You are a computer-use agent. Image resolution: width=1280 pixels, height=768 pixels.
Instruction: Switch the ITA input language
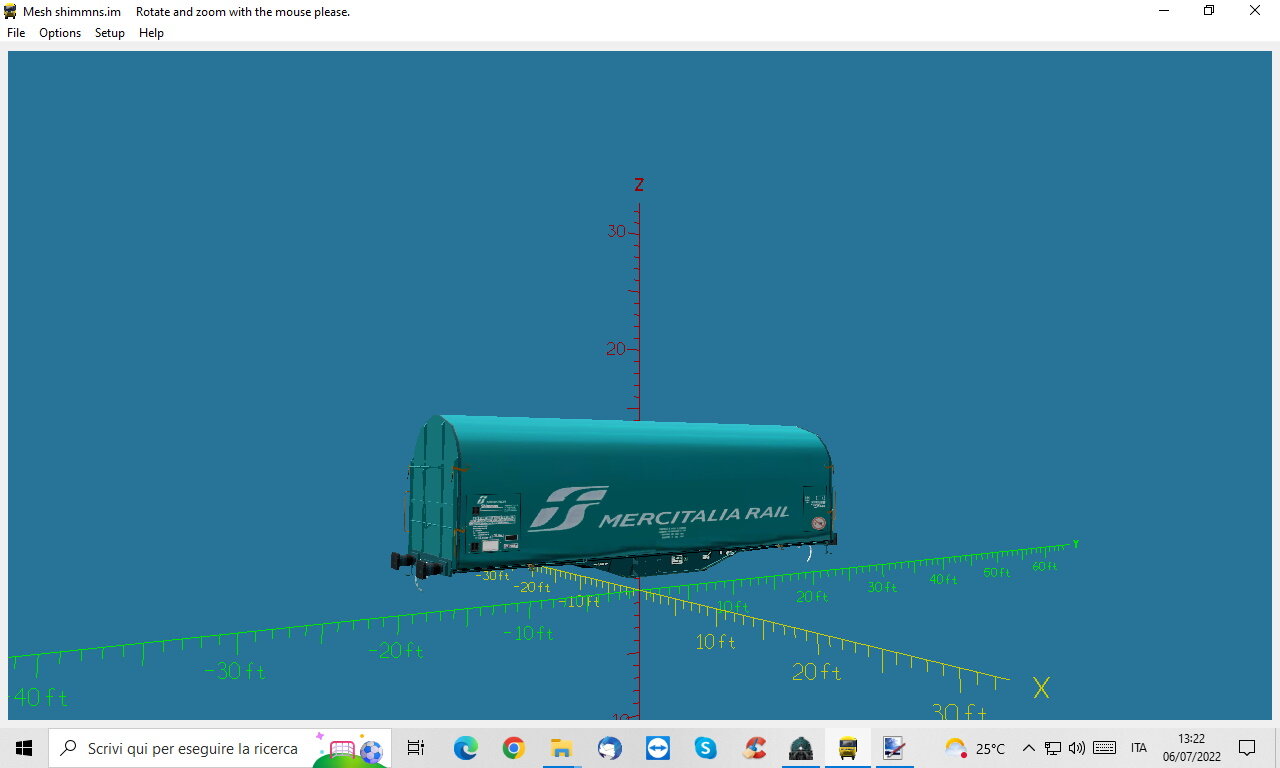click(x=1139, y=748)
